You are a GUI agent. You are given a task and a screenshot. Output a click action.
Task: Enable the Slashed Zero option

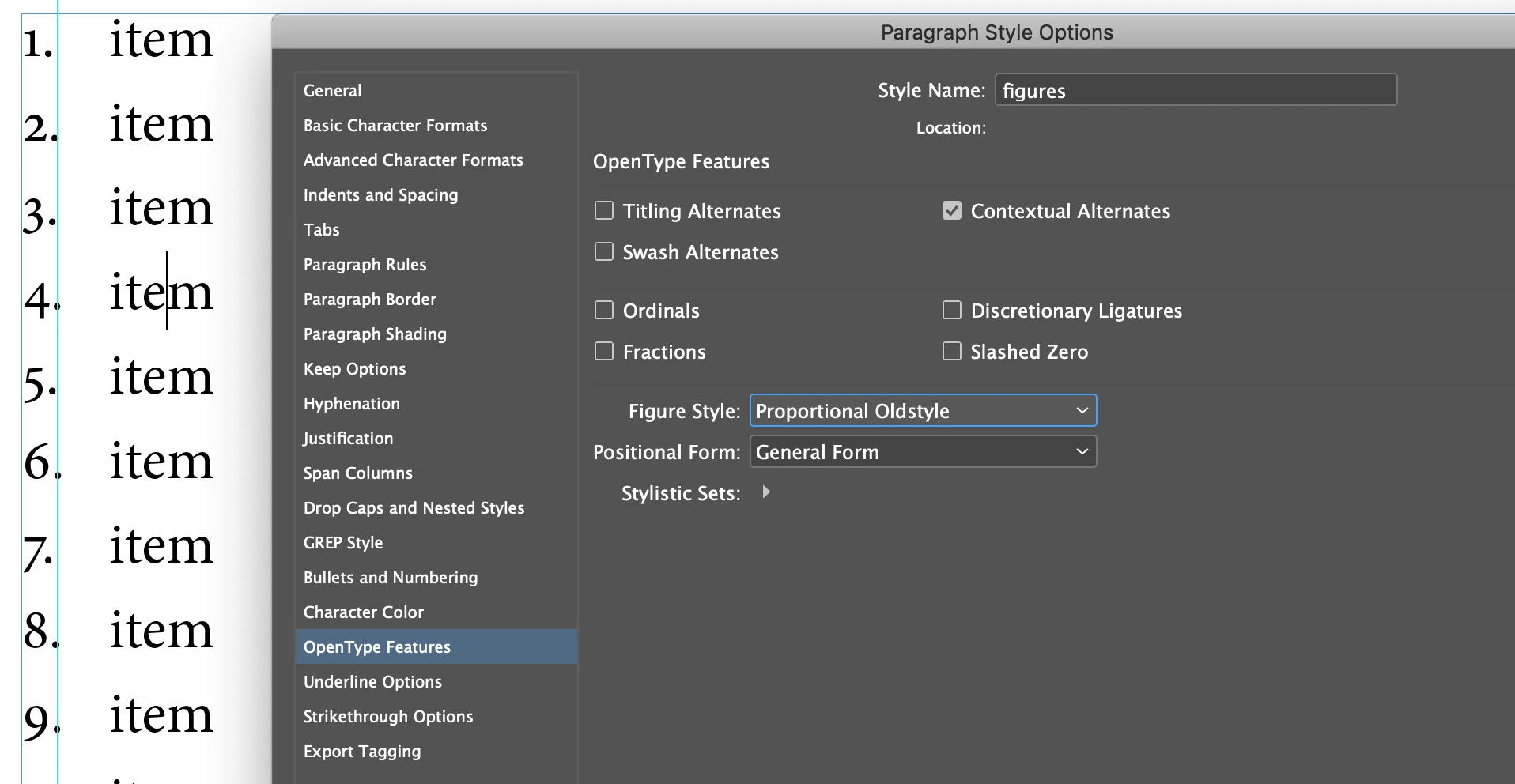952,352
